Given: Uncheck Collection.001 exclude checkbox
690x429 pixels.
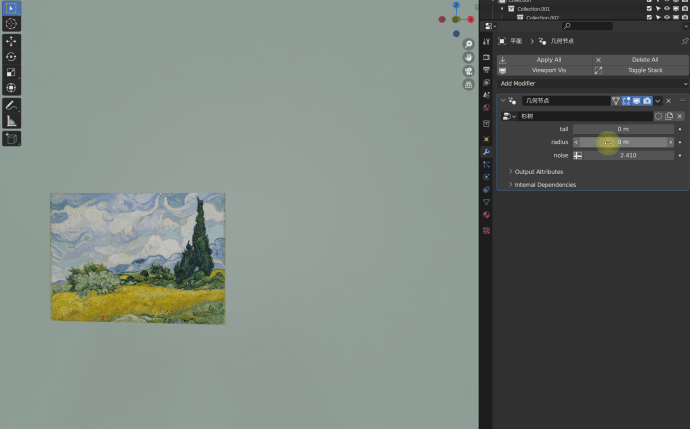Looking at the screenshot, I should tap(650, 9).
